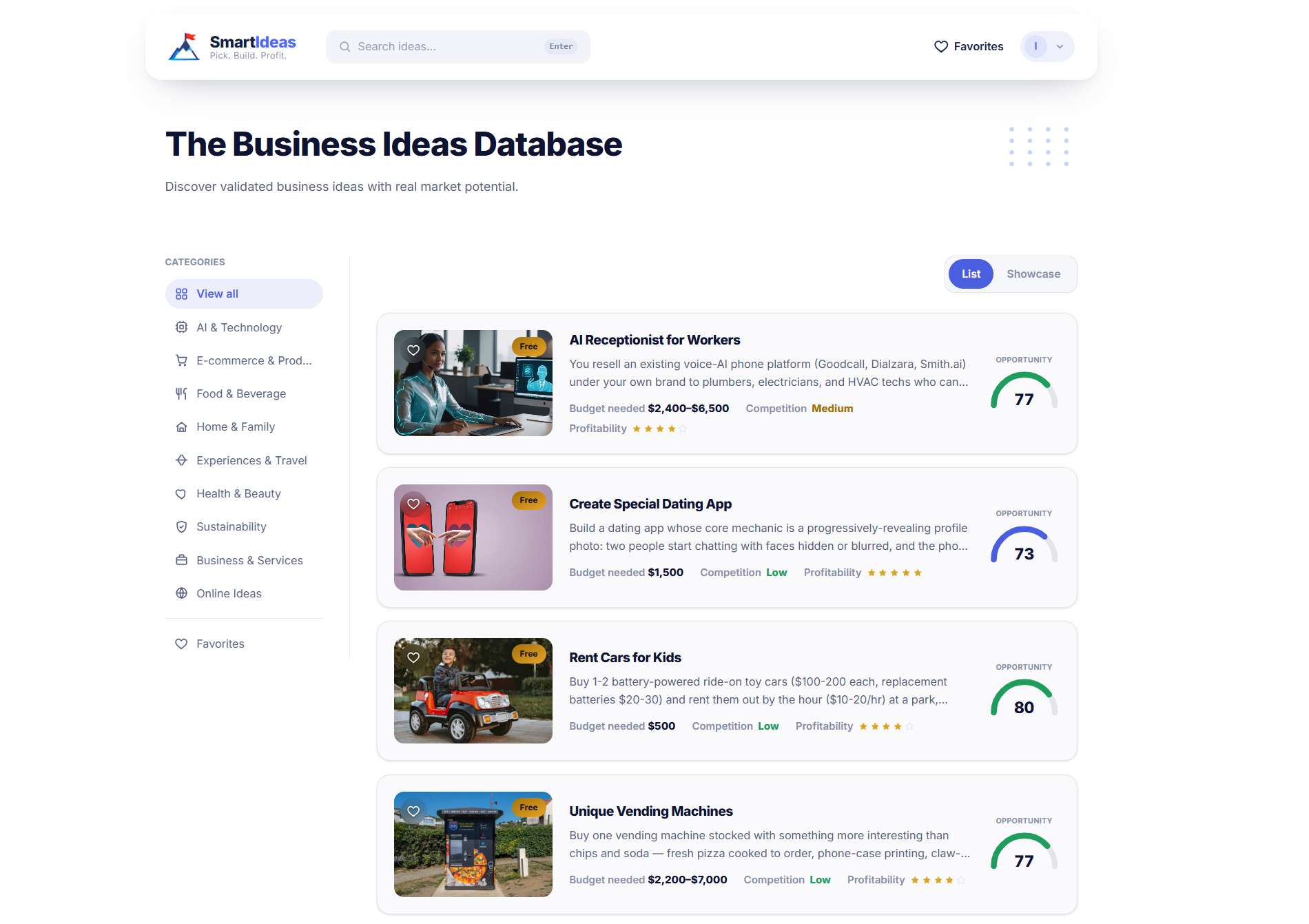Focus the Search ideas input field
1309x924 pixels.
click(458, 47)
